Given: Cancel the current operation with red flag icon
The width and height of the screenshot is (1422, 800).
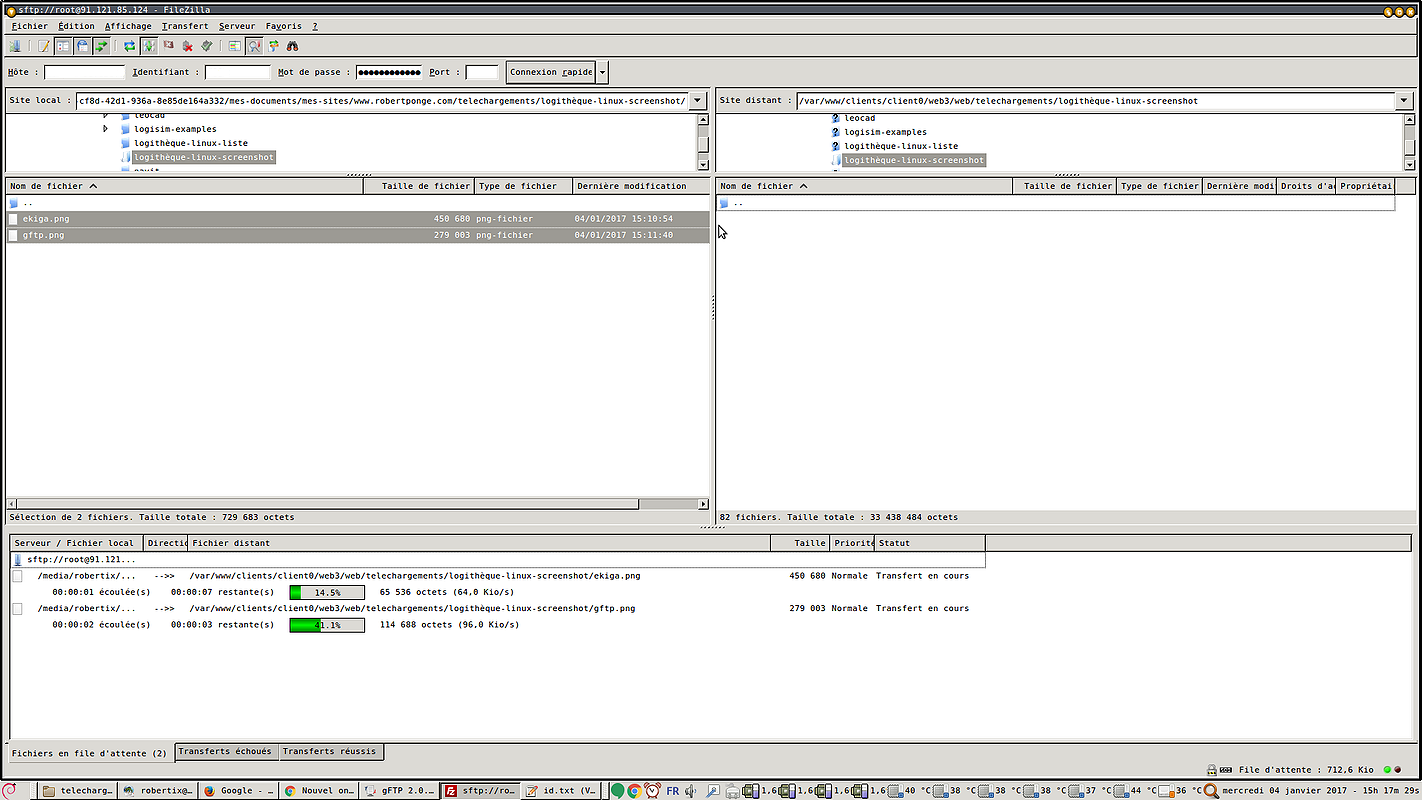Looking at the screenshot, I should coord(168,46).
